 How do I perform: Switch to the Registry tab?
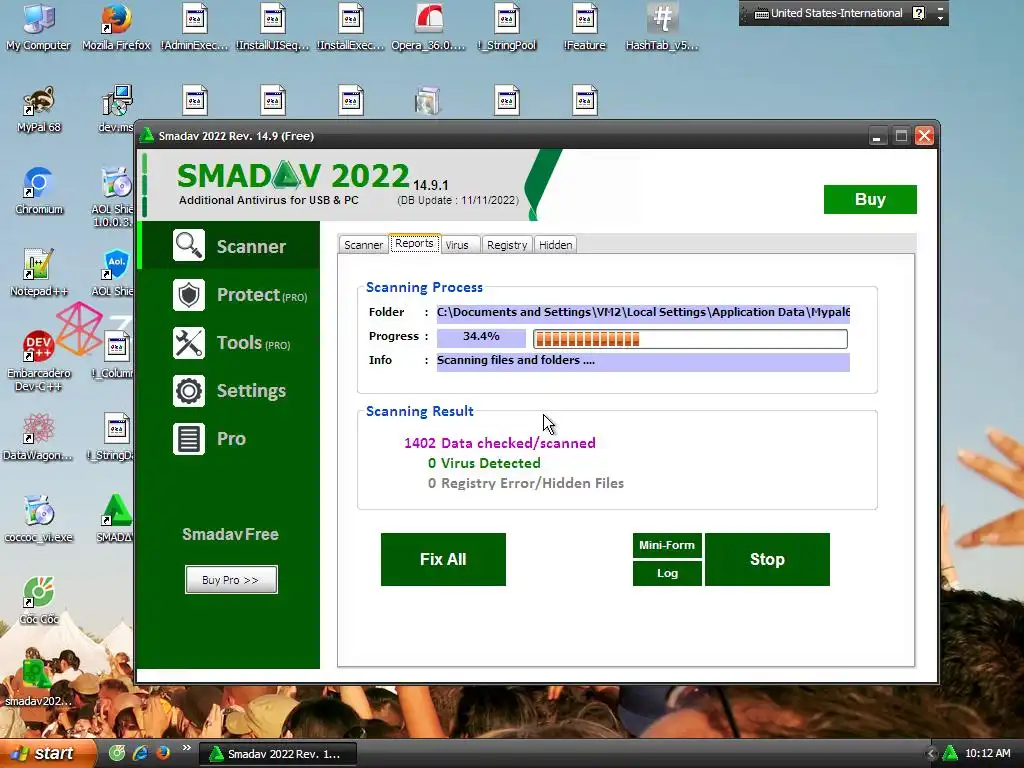coord(507,245)
